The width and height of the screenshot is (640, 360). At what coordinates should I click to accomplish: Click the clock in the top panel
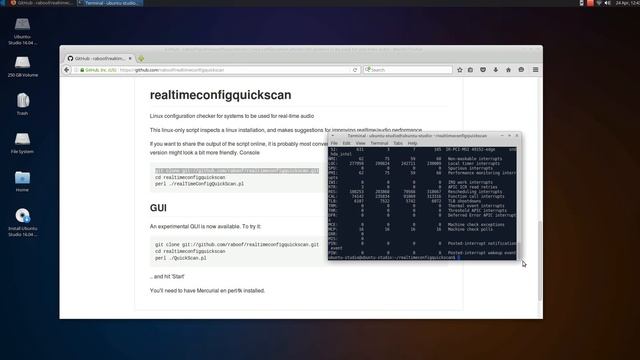click(x=627, y=3)
